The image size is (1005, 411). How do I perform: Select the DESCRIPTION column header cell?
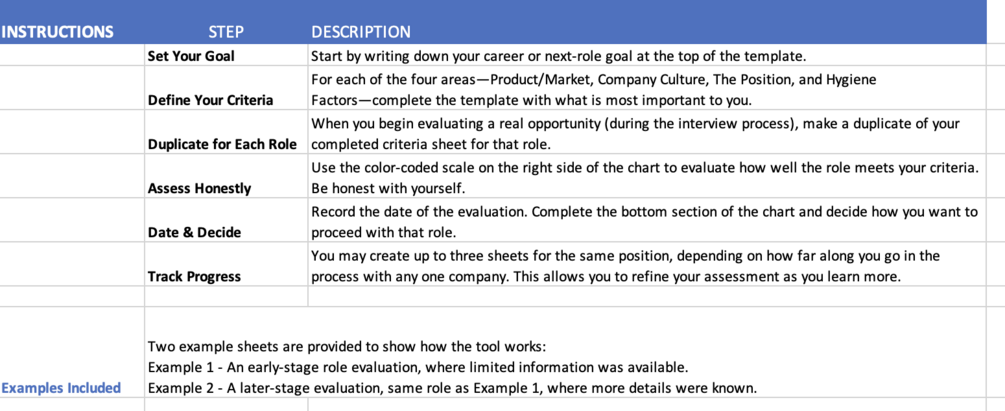tap(361, 32)
